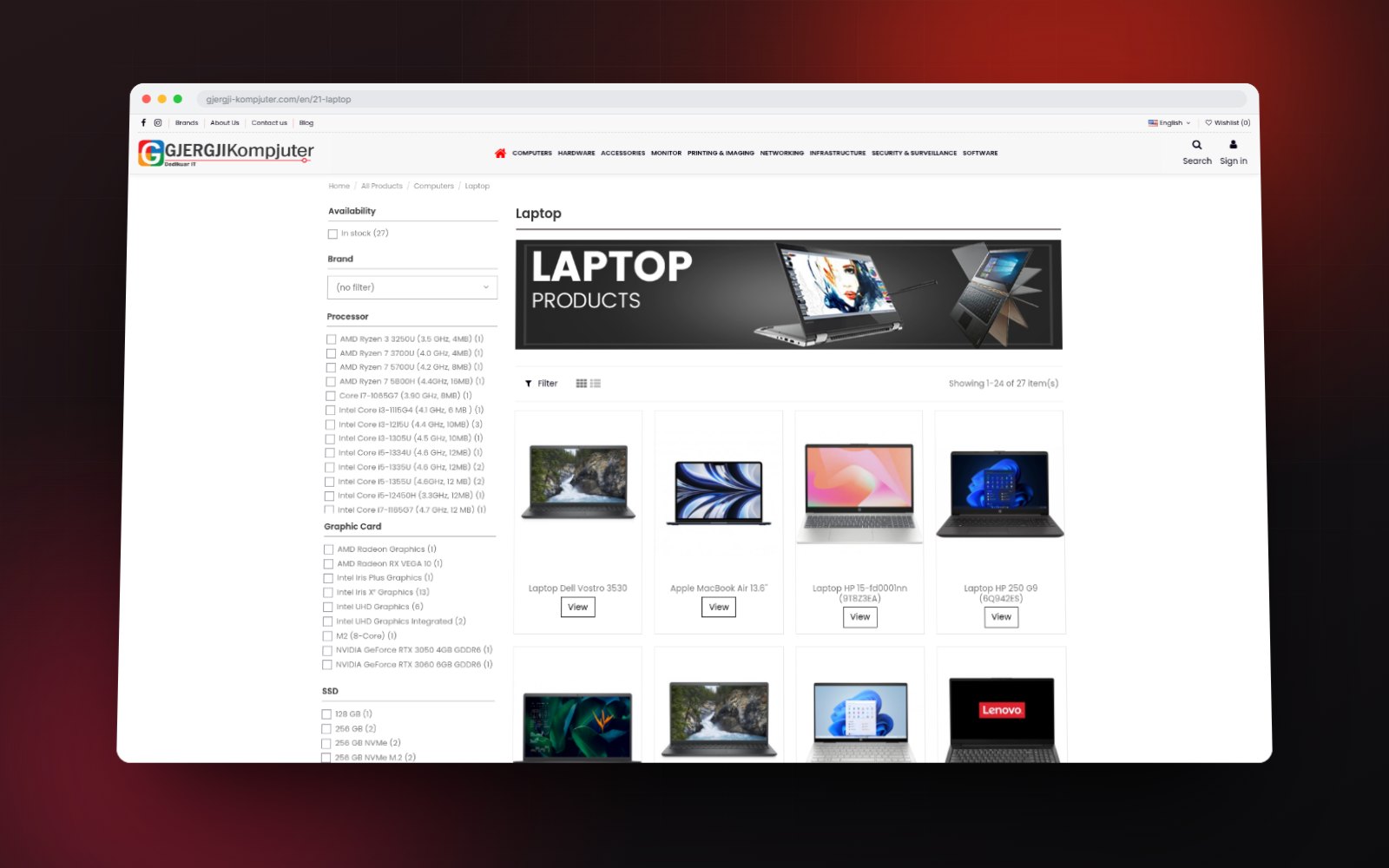
Task: Check Intel Iris Xe Graphics filter
Action: (328, 593)
